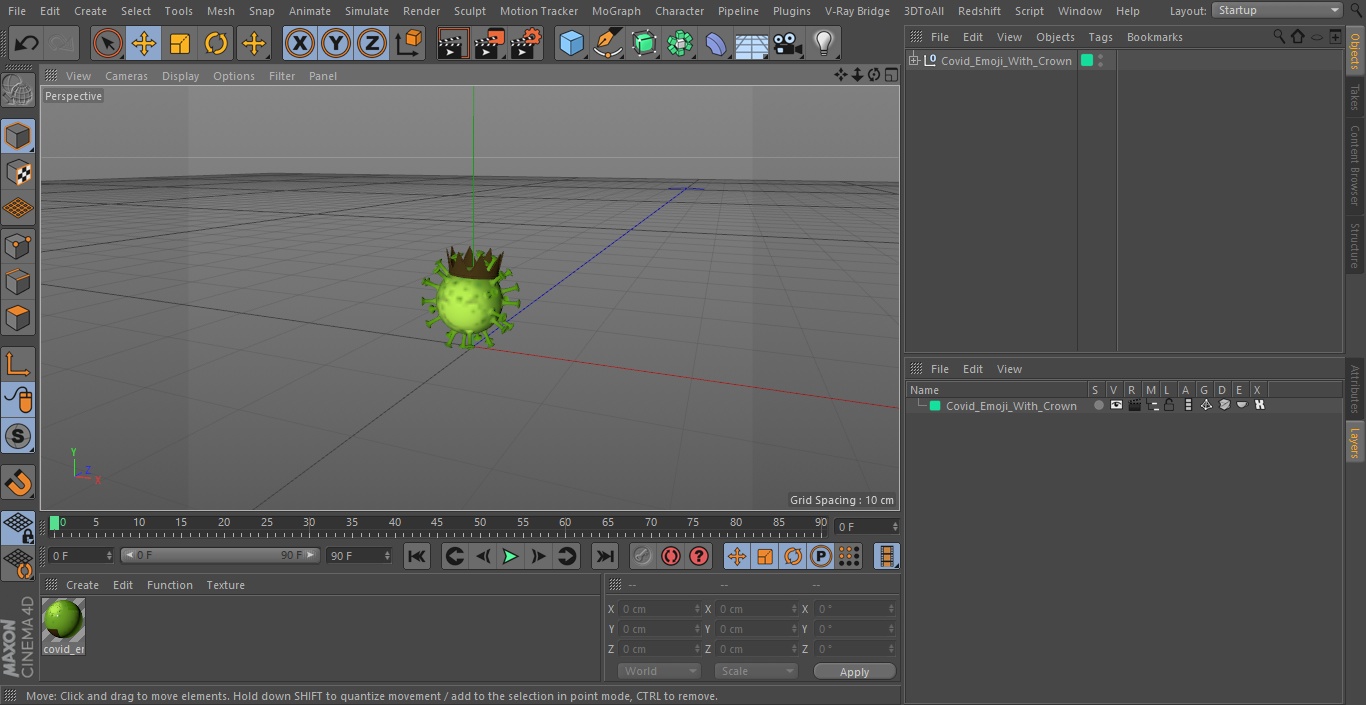Viewport: 1366px width, 705px height.
Task: Click frame 45 on the timeline ruler
Action: coord(437,523)
